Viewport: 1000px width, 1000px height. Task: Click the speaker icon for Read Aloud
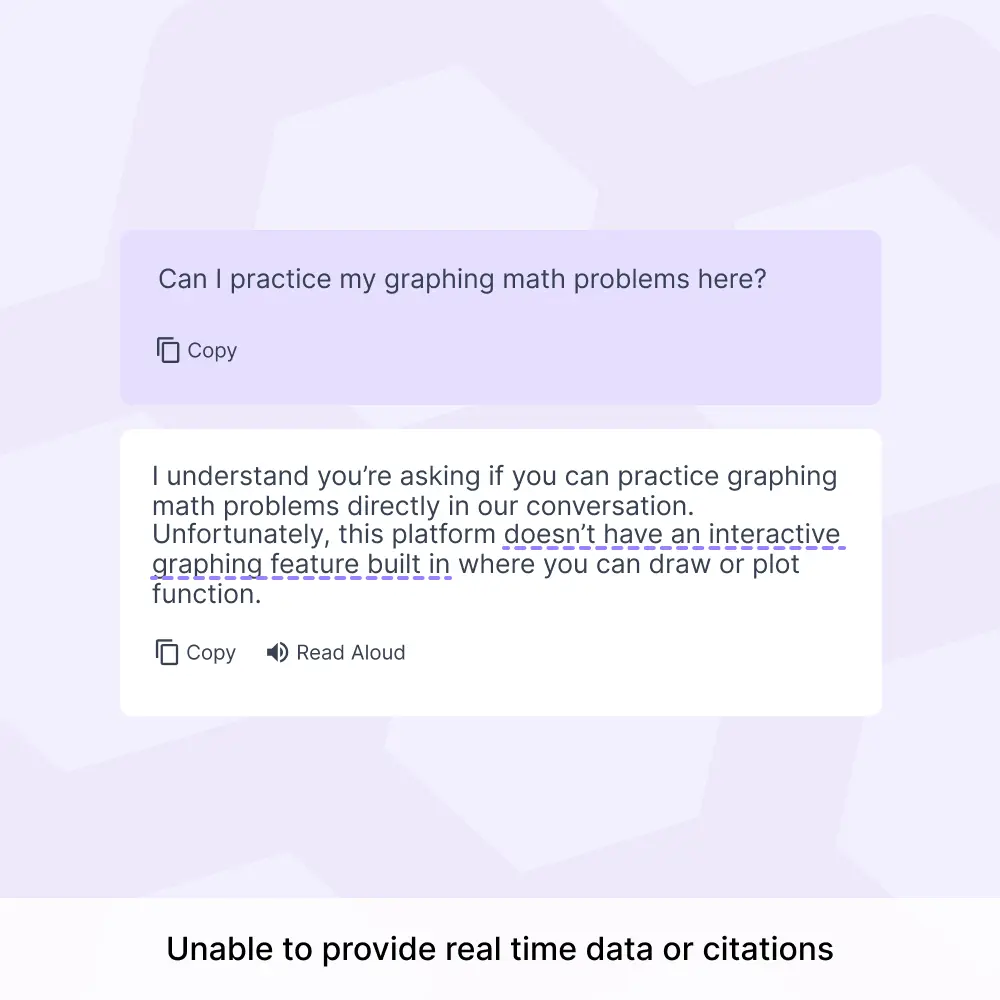pos(277,652)
